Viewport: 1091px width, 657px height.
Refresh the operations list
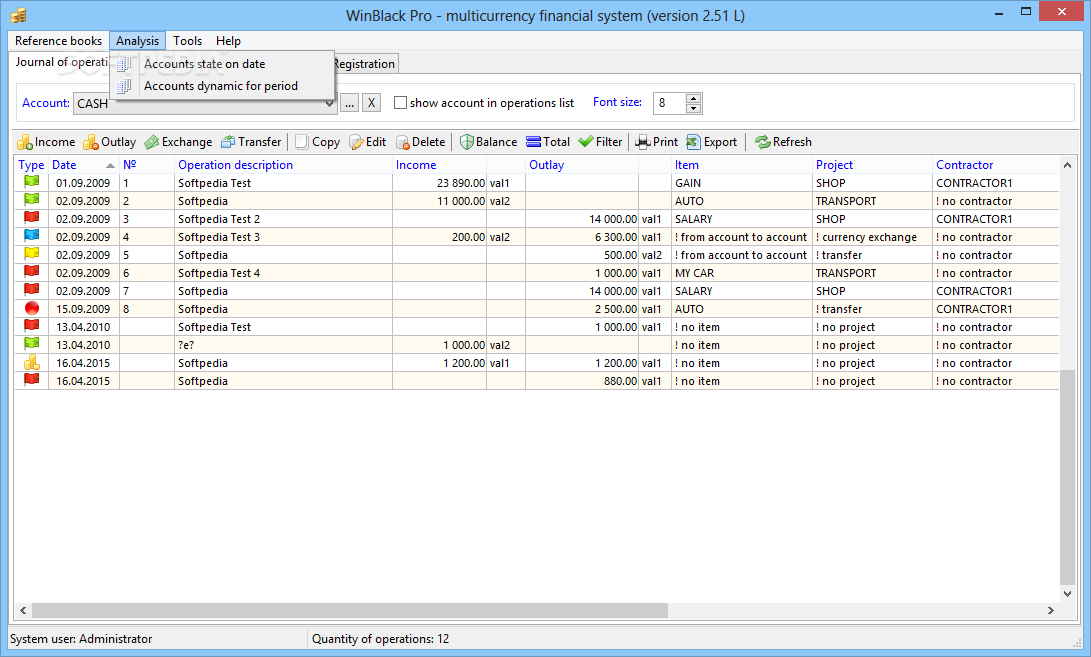(783, 142)
